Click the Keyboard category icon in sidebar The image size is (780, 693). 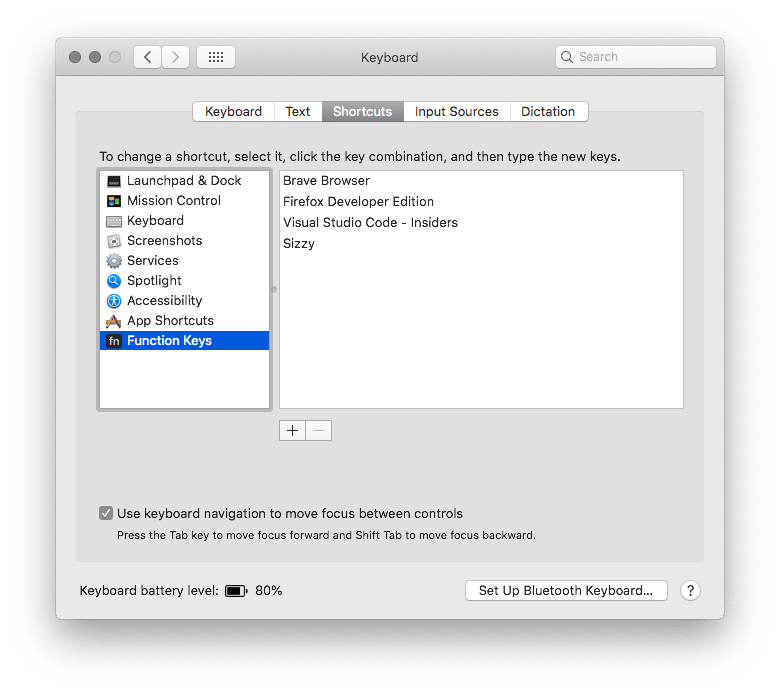[x=114, y=221]
